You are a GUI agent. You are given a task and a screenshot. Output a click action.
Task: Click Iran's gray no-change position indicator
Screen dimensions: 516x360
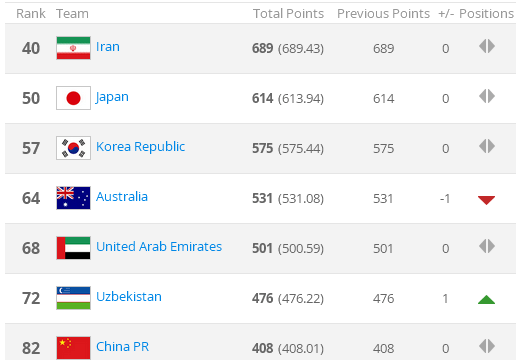[487, 46]
